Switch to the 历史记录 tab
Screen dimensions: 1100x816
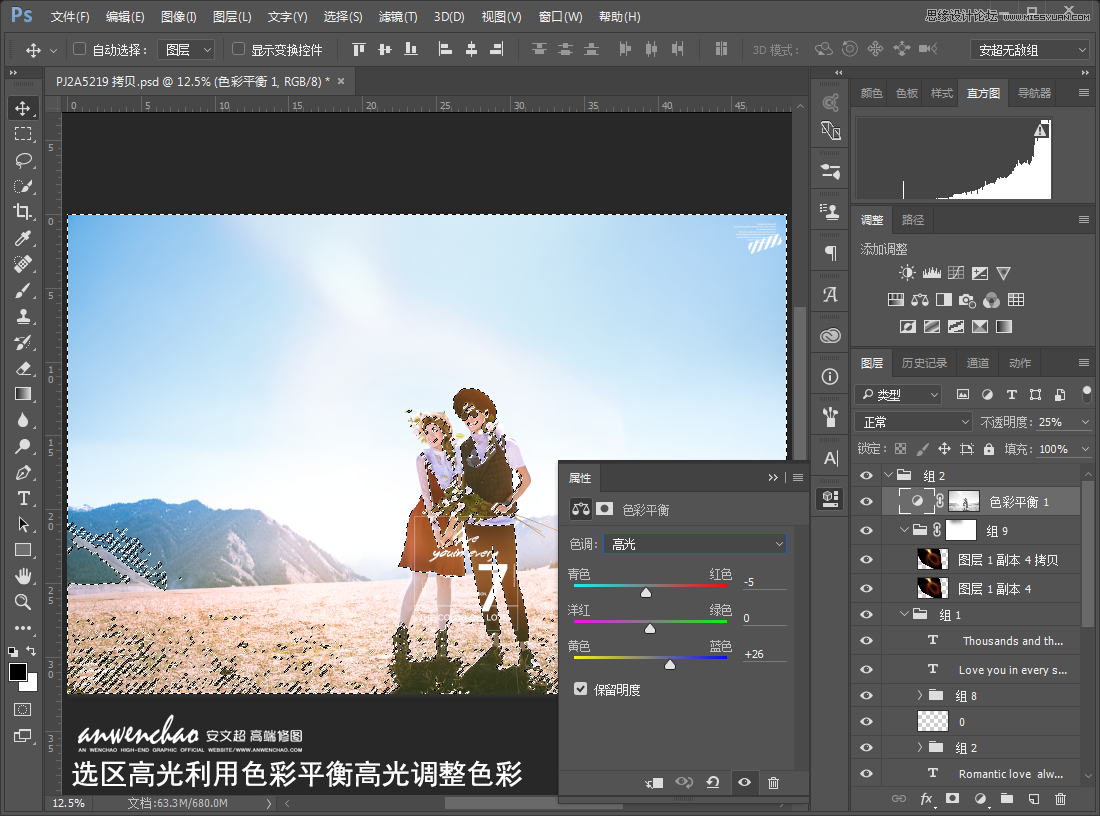pos(924,363)
